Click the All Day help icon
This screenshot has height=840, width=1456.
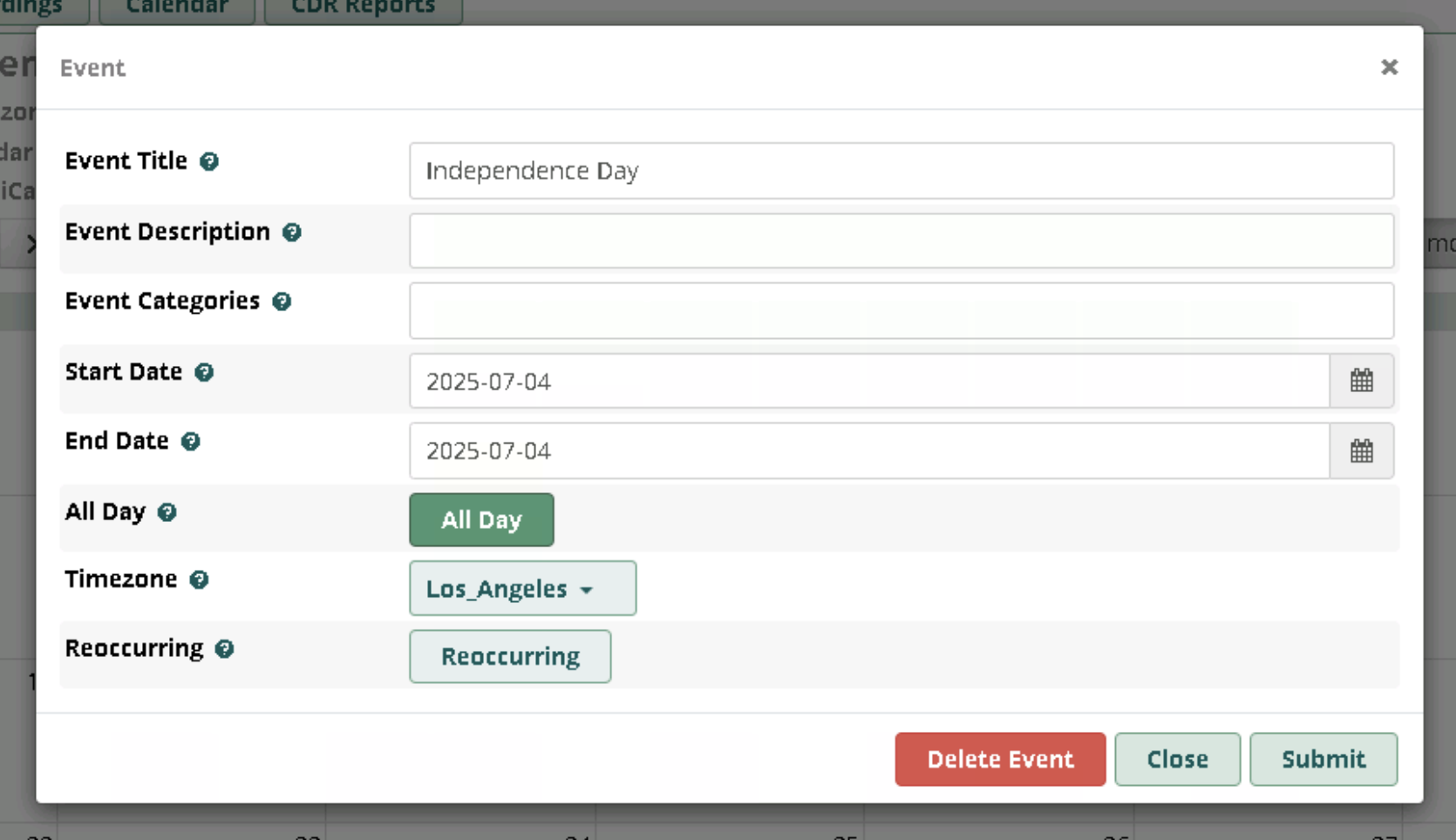[167, 512]
